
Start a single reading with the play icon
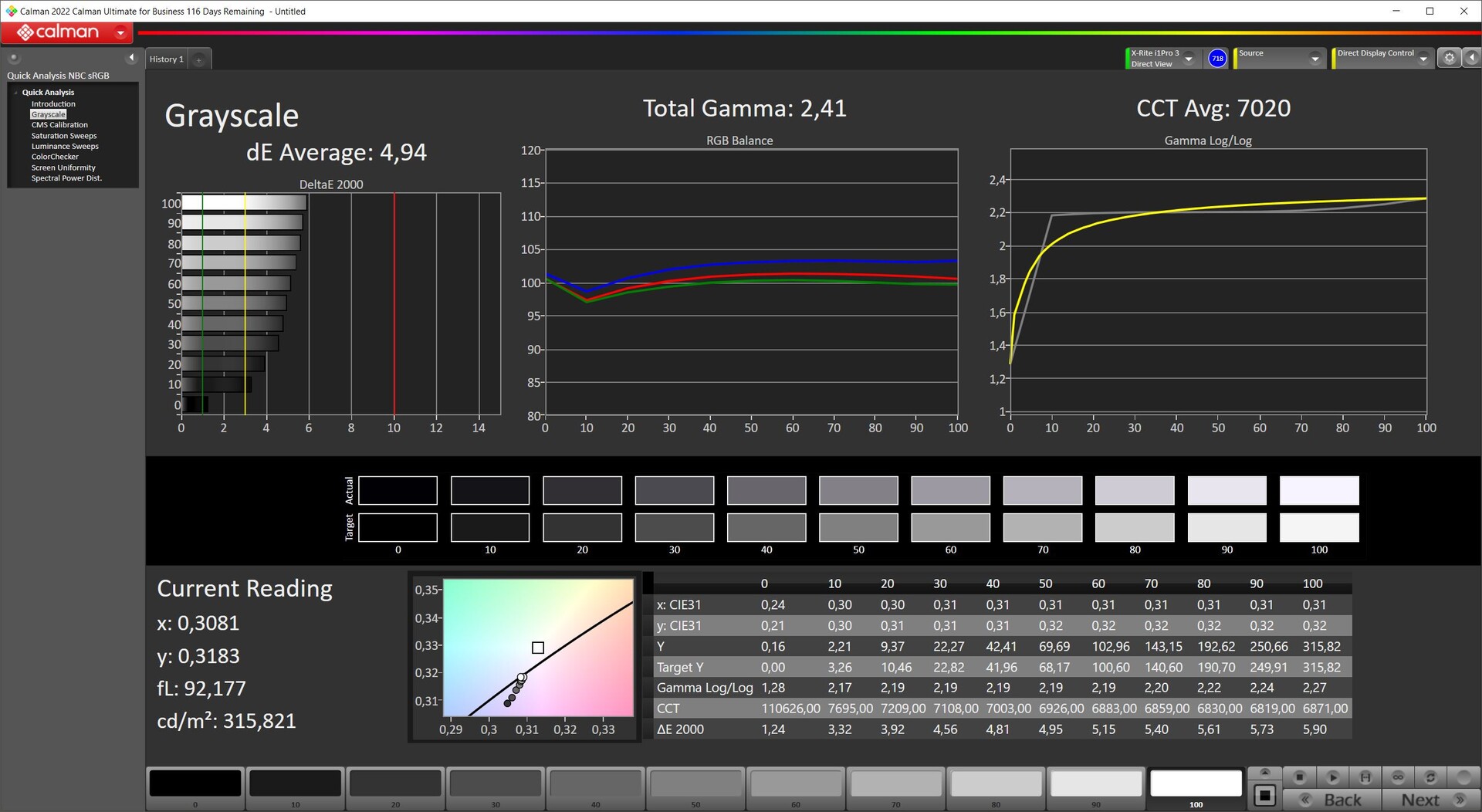pyautogui.click(x=1333, y=776)
